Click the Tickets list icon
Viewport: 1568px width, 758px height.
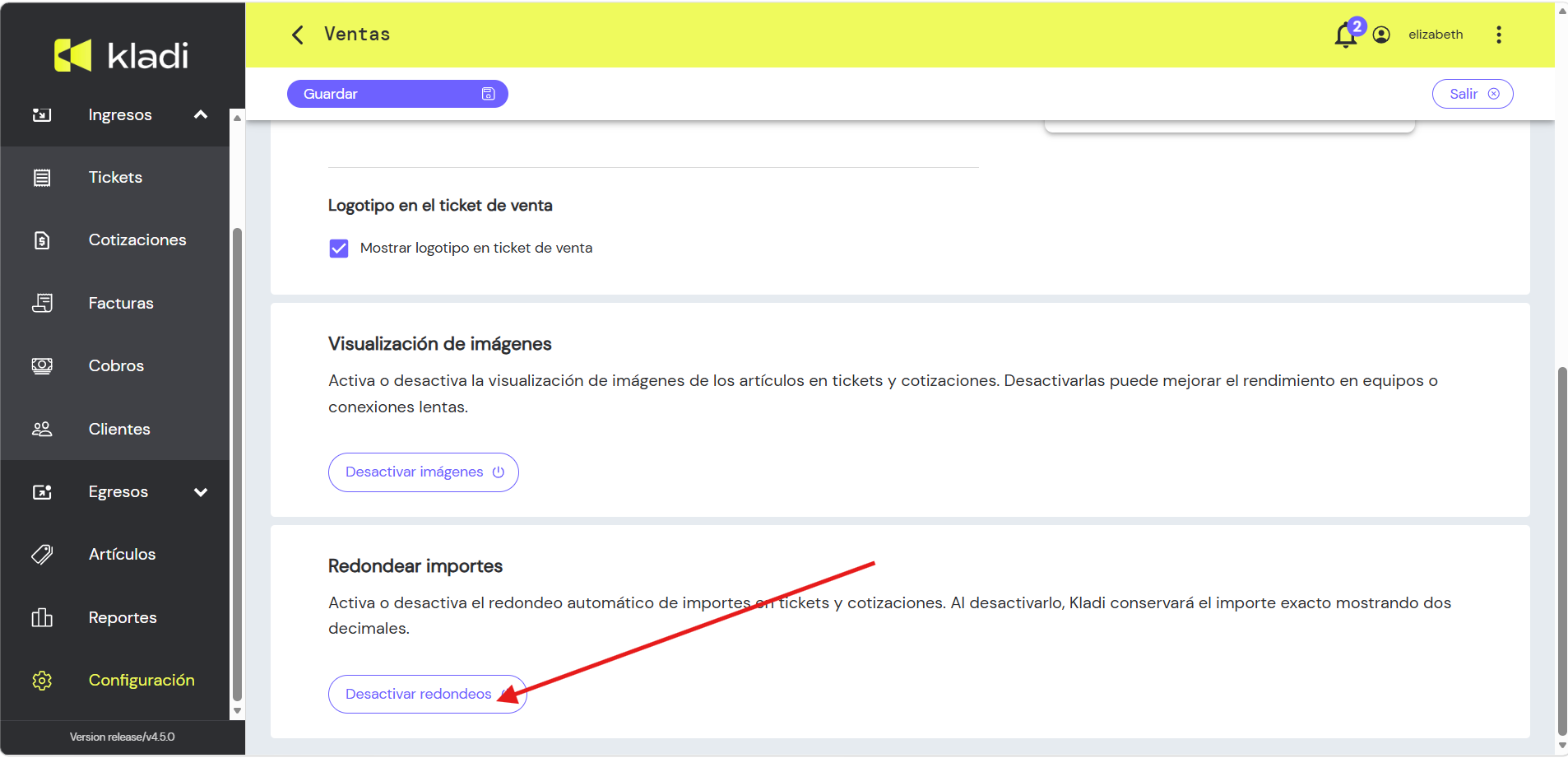pyautogui.click(x=42, y=178)
